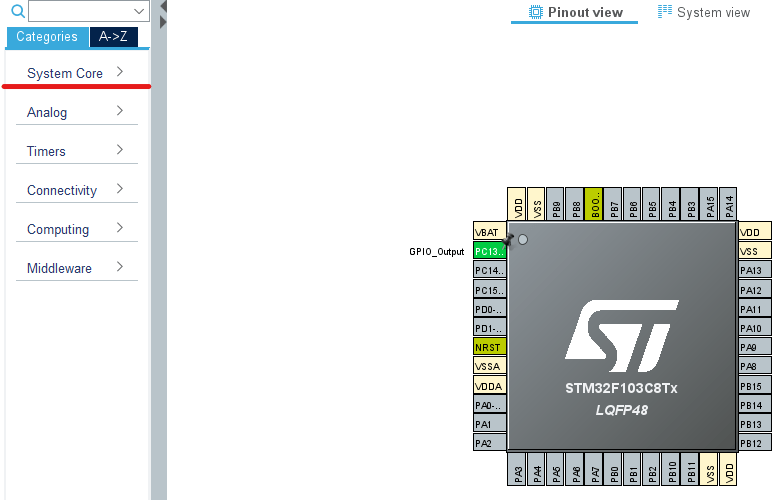
Task: Click the GPIO_Output pin label
Action: click(436, 252)
